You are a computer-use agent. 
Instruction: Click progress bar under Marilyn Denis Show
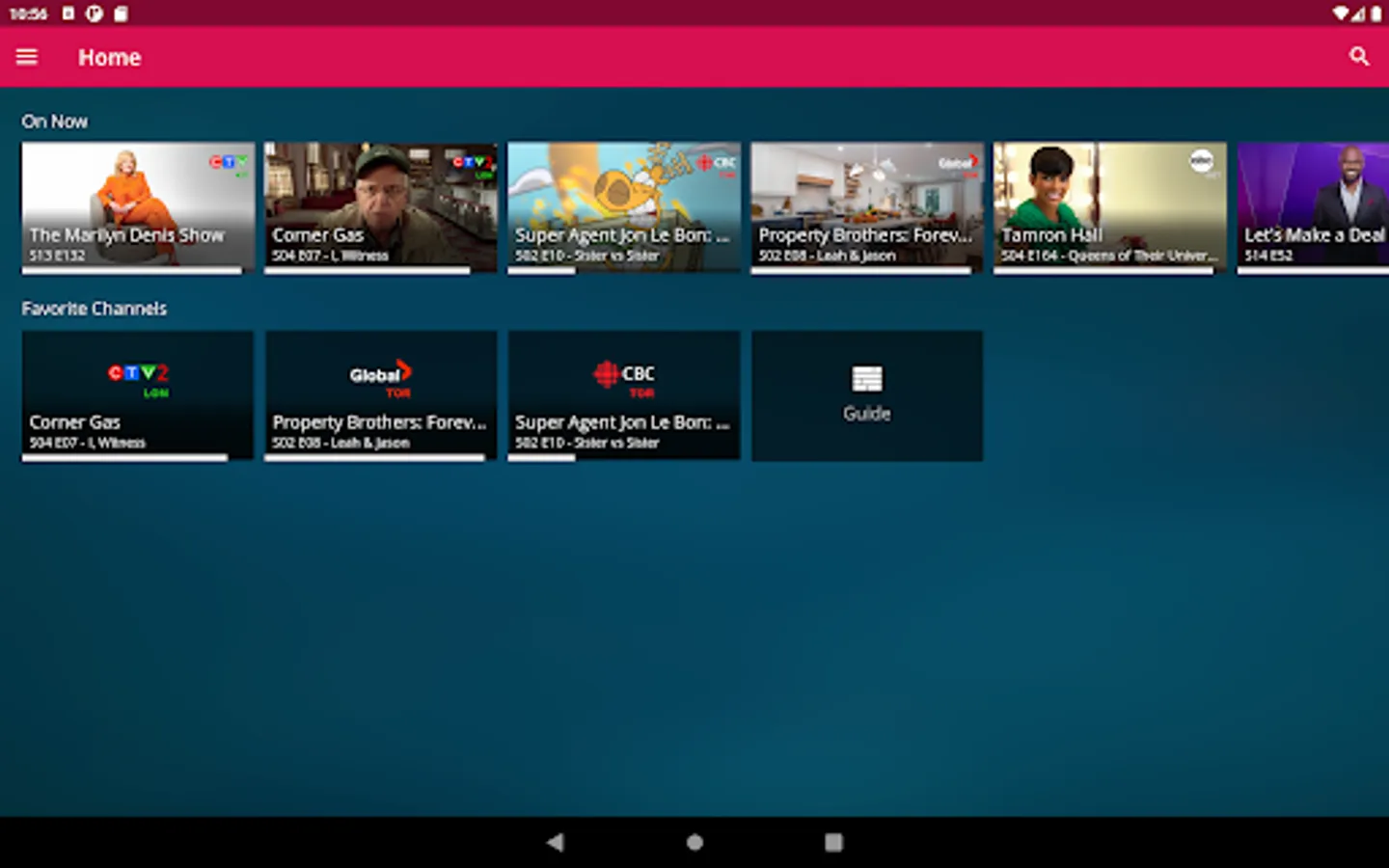(132, 271)
